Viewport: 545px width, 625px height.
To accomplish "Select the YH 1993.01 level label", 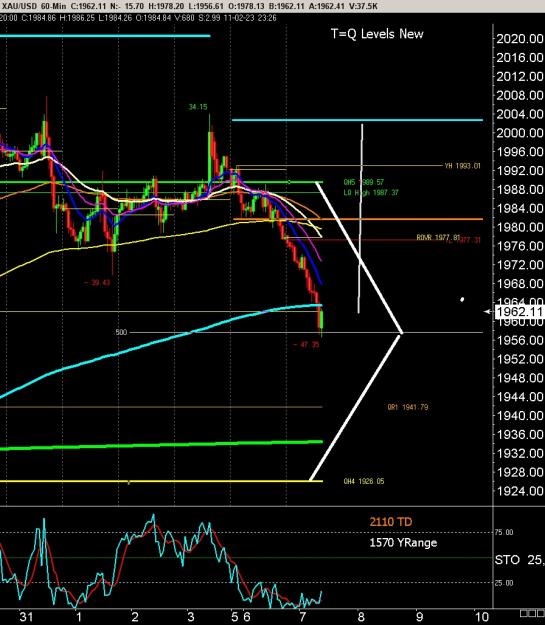I will tap(462, 166).
